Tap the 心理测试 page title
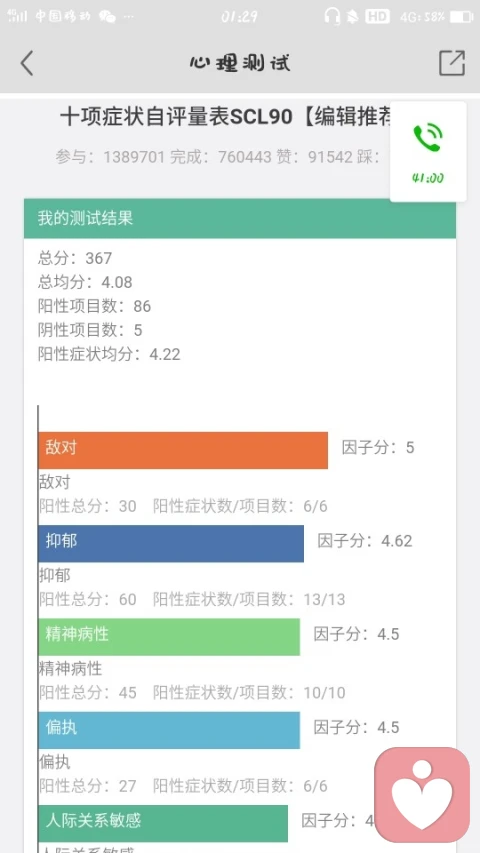 [x=240, y=63]
